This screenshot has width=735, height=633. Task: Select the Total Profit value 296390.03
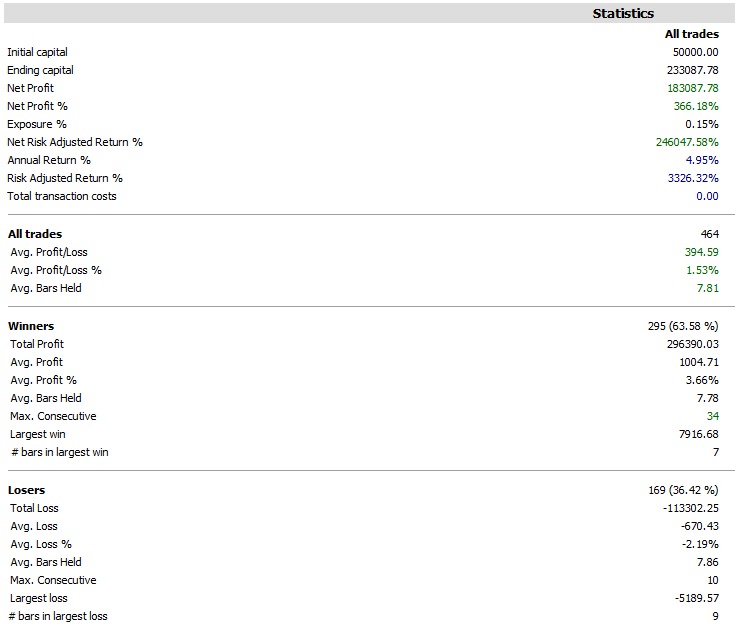(692, 344)
